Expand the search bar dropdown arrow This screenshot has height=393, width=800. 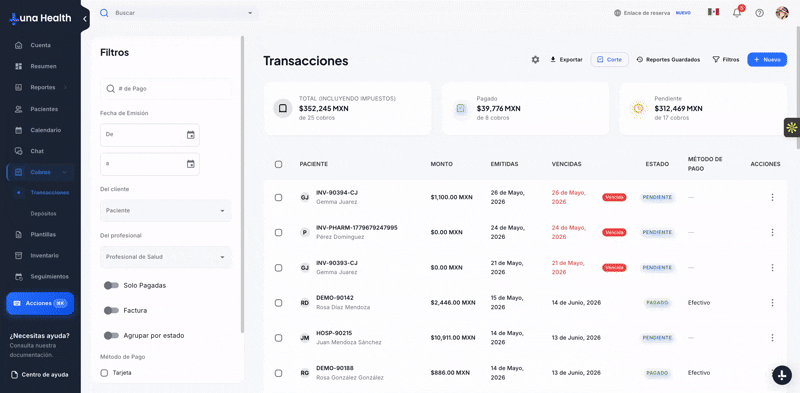(250, 13)
